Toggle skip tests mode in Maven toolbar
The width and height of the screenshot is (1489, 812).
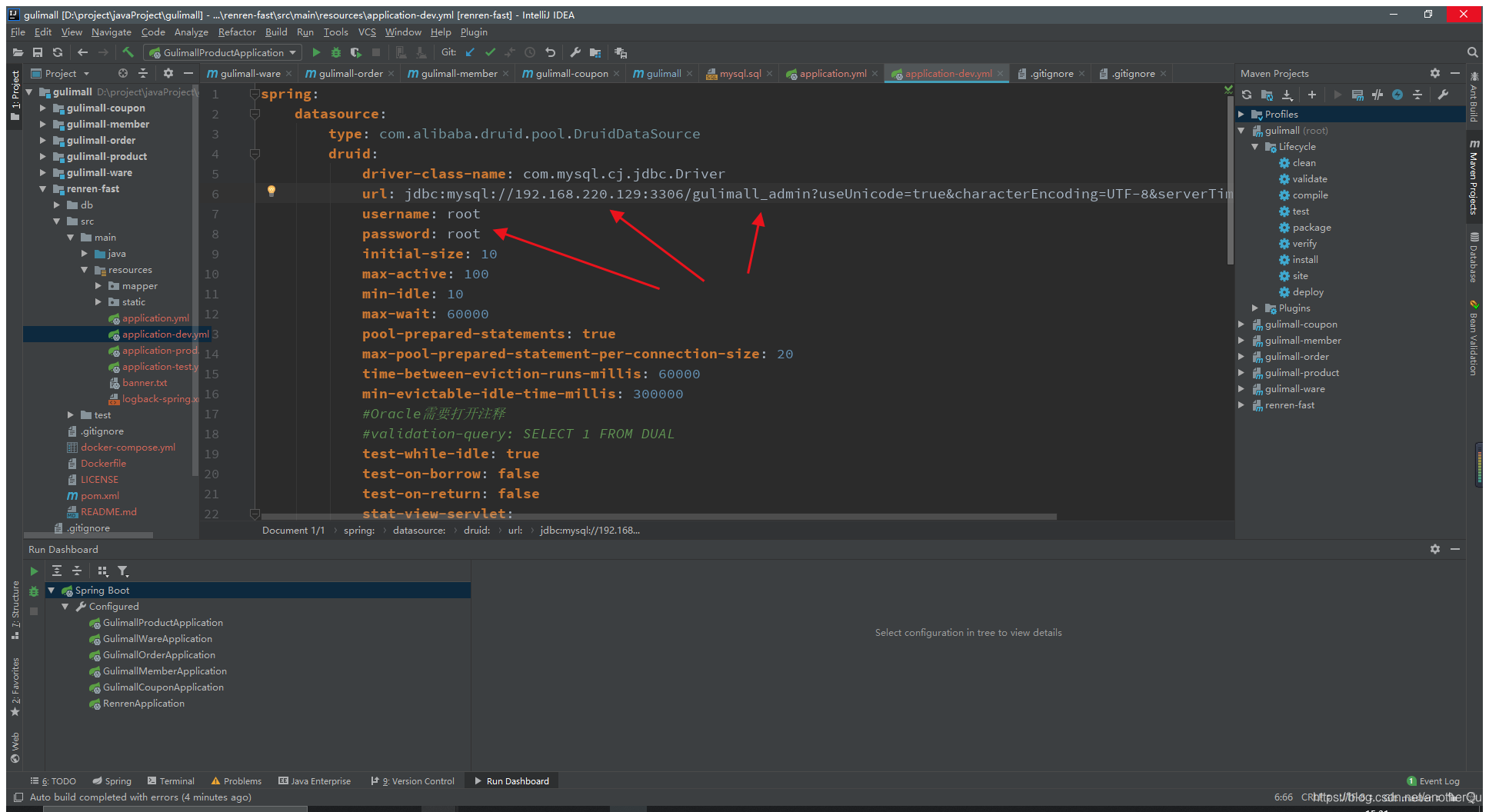point(1397,95)
